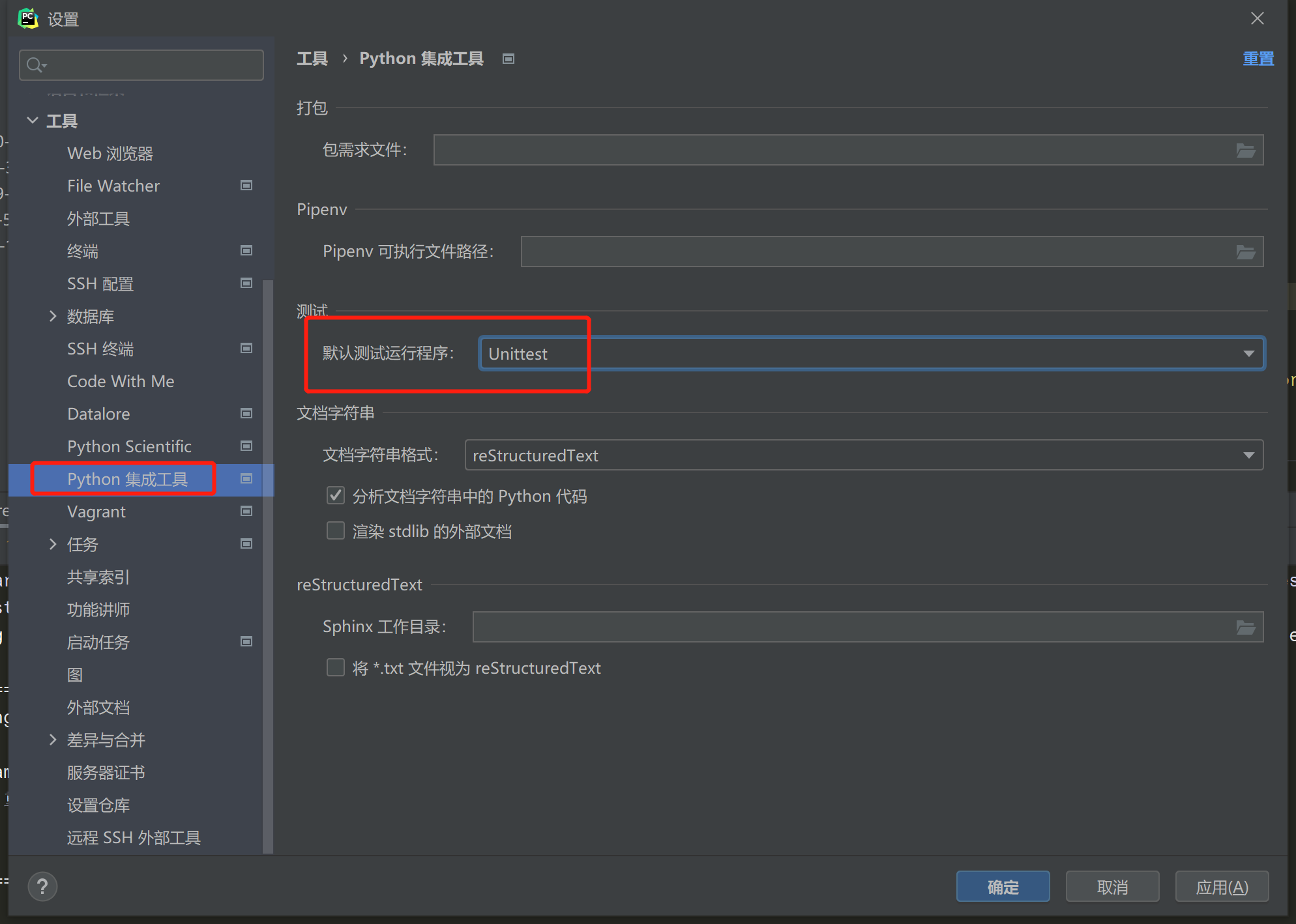Click 工具 in the breadcrumb
Viewport: 1296px width, 924px height.
point(312,58)
